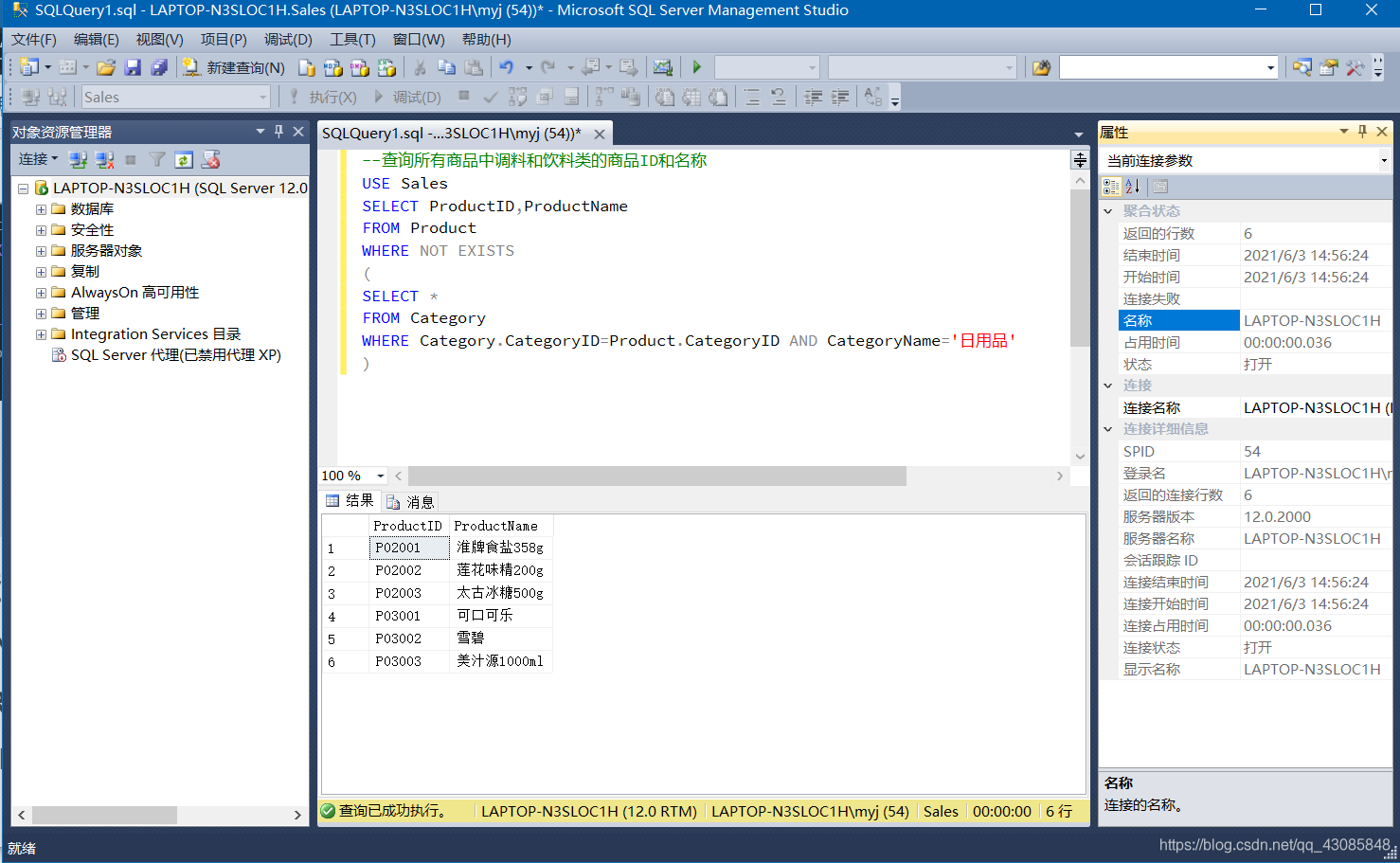Click the Decrease Indent icon

click(813, 97)
